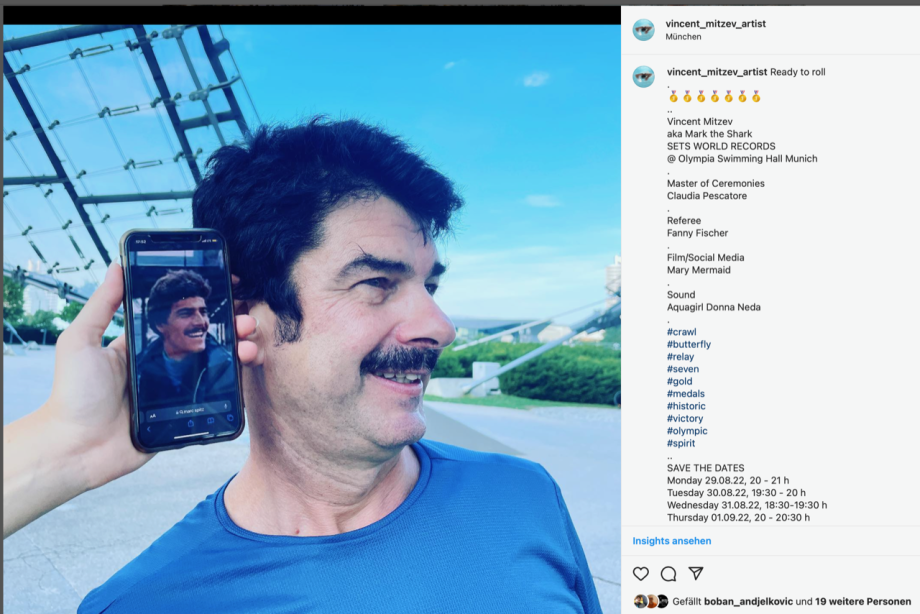Select the line 'Tuesday 30.08.22, 19:30 - 20 h'
Screen dimensions: 920x614
point(736,492)
